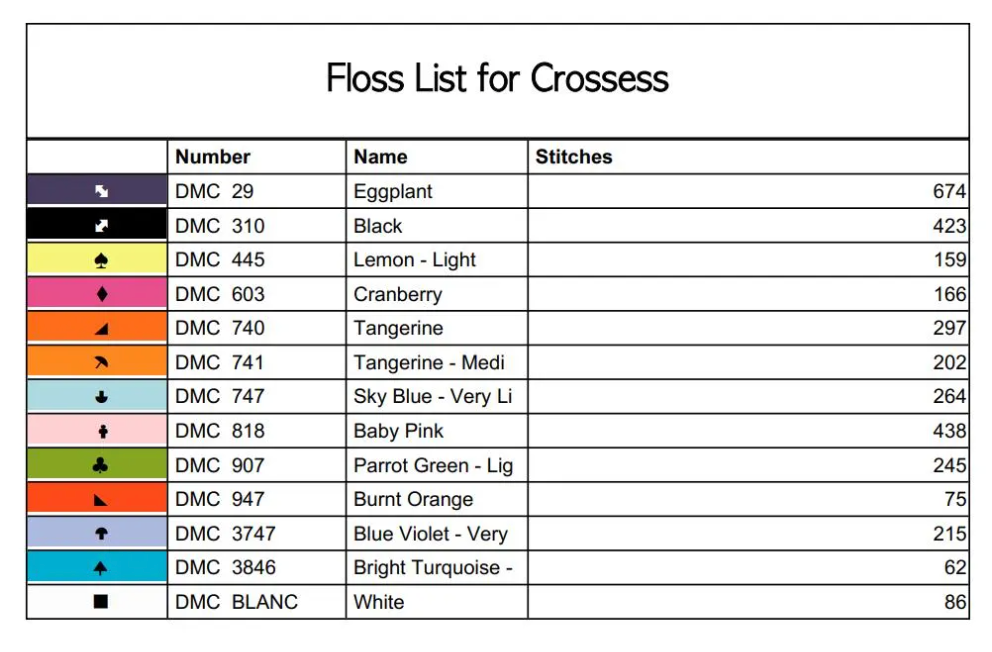Click the Eggplant purple color swatch
This screenshot has width=992, height=652.
click(60, 191)
